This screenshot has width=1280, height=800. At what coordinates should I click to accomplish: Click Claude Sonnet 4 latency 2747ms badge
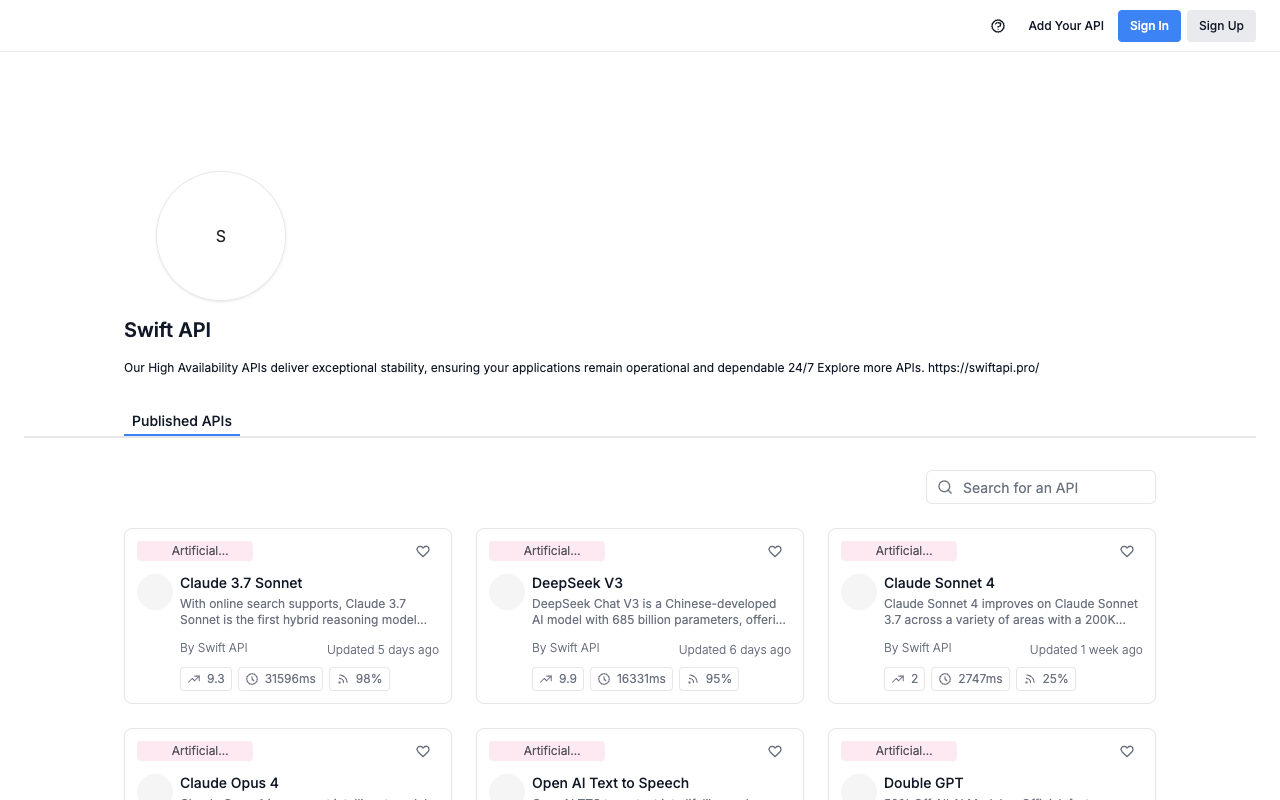click(x=970, y=679)
